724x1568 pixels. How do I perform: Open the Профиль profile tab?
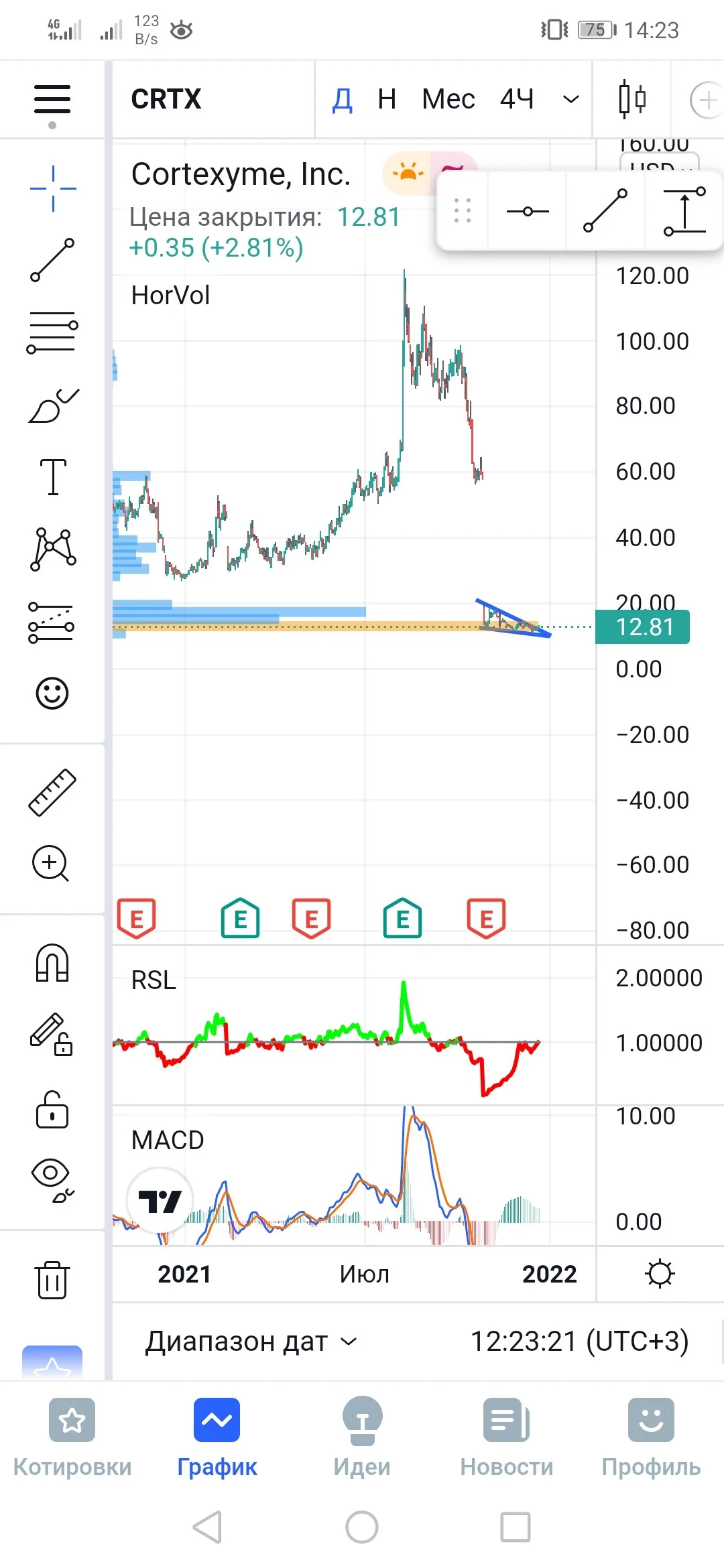click(x=652, y=1439)
